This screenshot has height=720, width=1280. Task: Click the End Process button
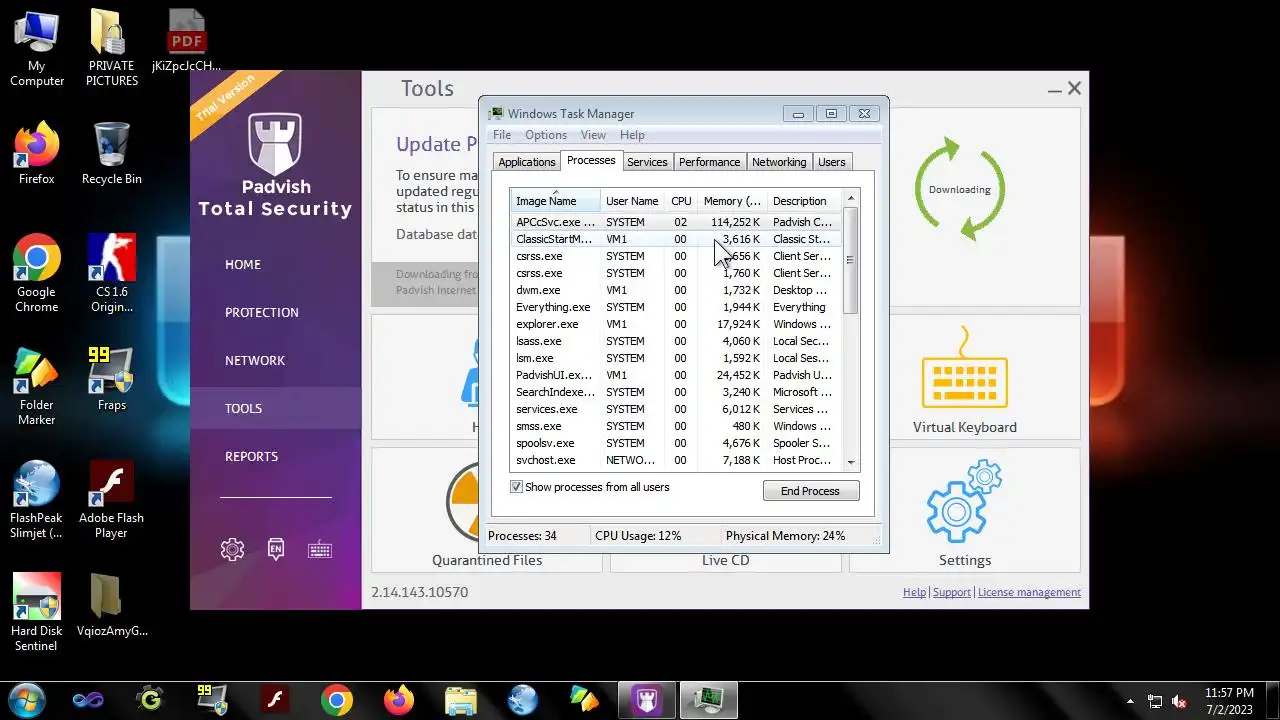pos(810,491)
